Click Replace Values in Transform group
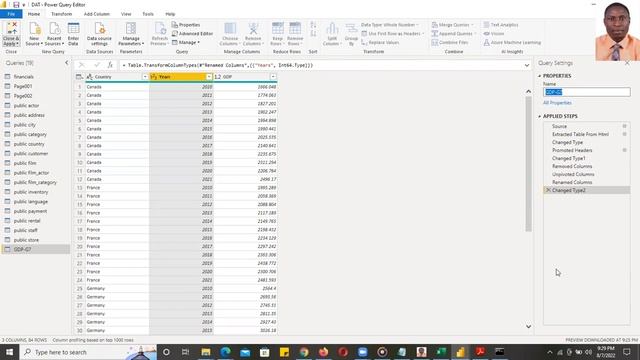This screenshot has width=640, height=360. pos(380,42)
